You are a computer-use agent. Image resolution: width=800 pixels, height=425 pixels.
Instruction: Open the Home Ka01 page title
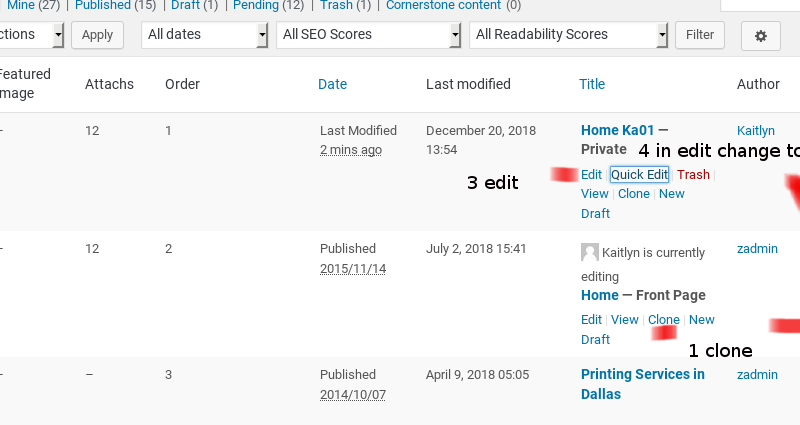[x=617, y=130]
